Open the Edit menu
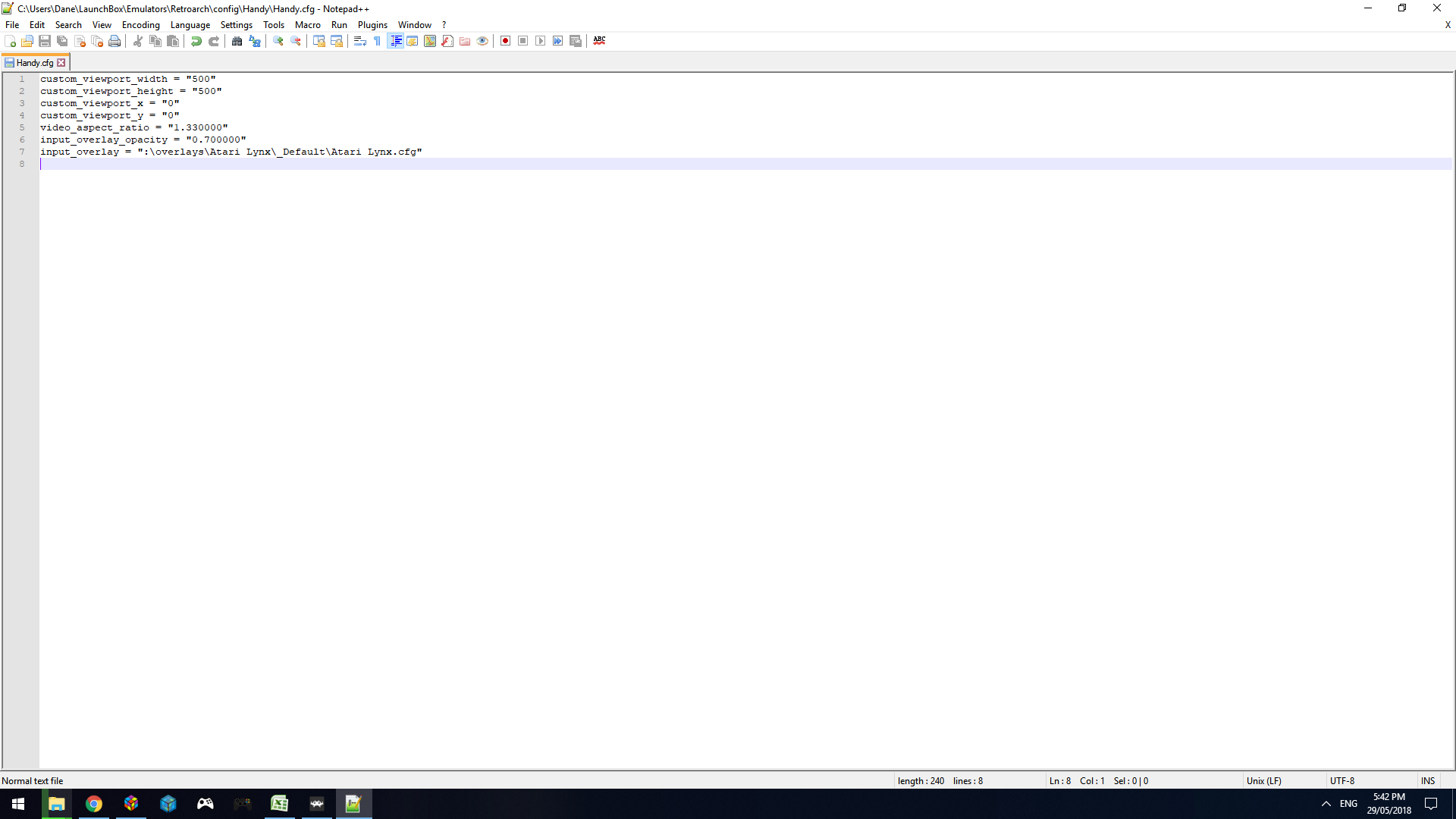Viewport: 1456px width, 819px height. 37,25
